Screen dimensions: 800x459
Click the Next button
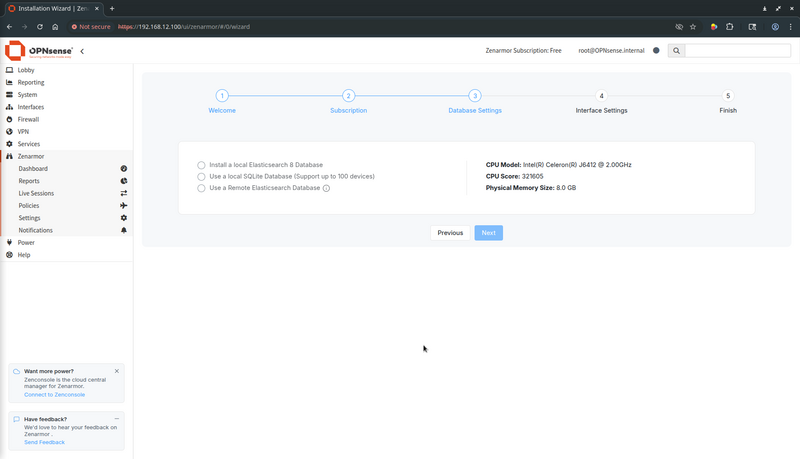click(488, 233)
